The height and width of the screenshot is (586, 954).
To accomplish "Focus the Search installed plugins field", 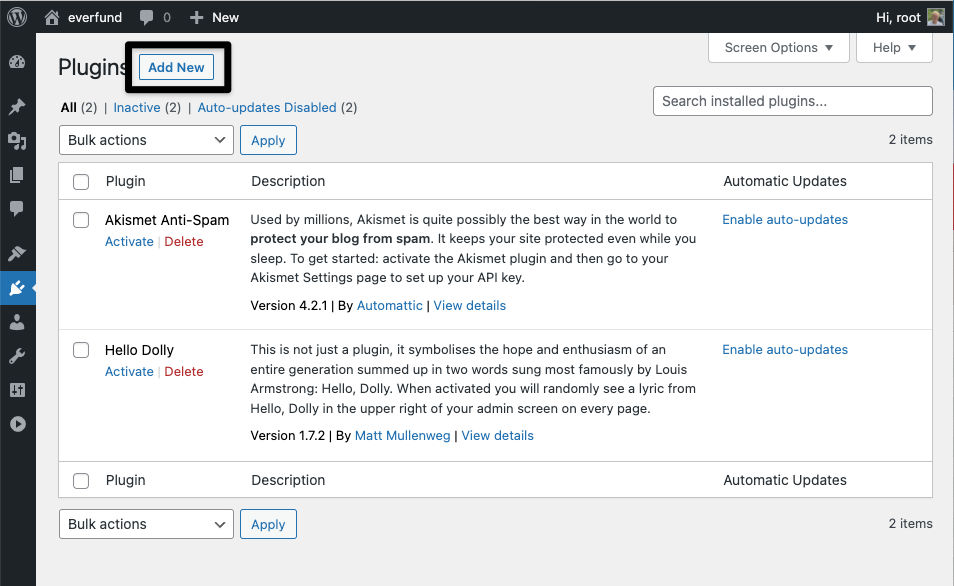I will (793, 101).
